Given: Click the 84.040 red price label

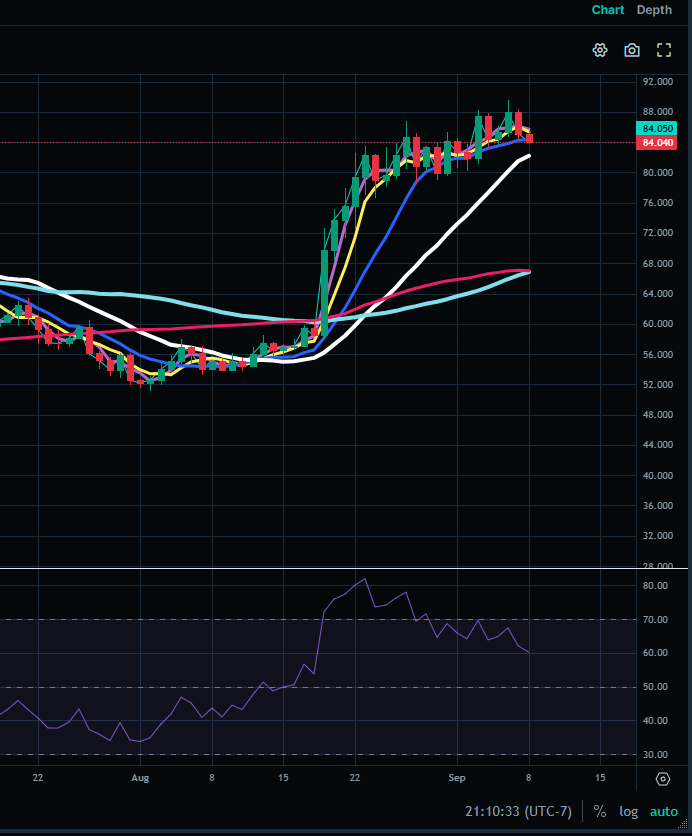Looking at the screenshot, I should (x=656, y=142).
